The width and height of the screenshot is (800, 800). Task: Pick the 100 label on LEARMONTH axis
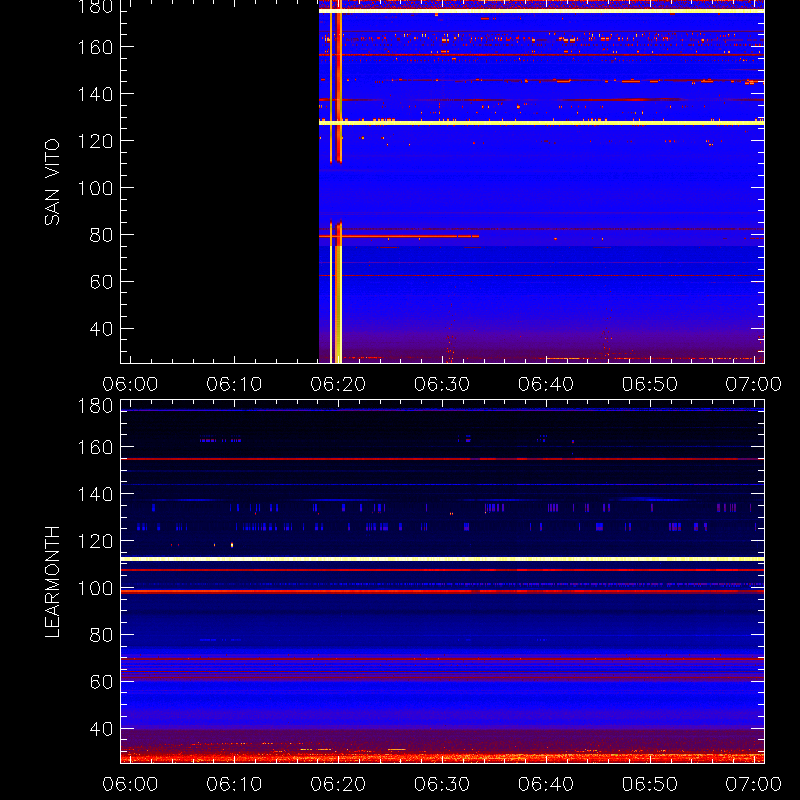pos(95,588)
